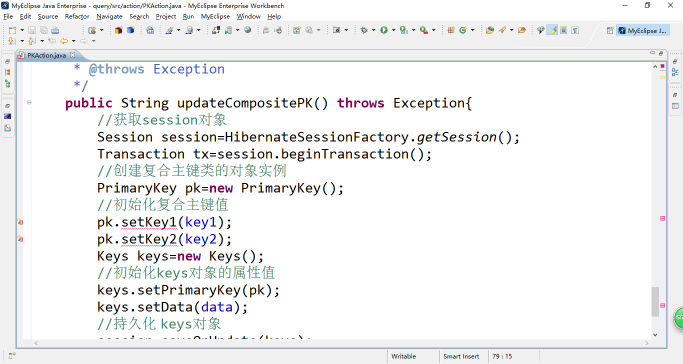This screenshot has height=364, width=683.
Task: Click the New file wizard icon
Action: tap(12, 30)
